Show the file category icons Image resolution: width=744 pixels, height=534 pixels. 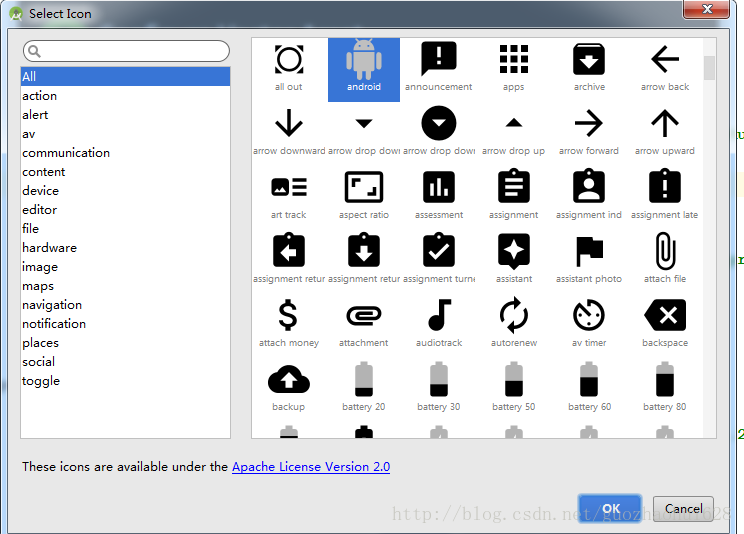[126, 229]
